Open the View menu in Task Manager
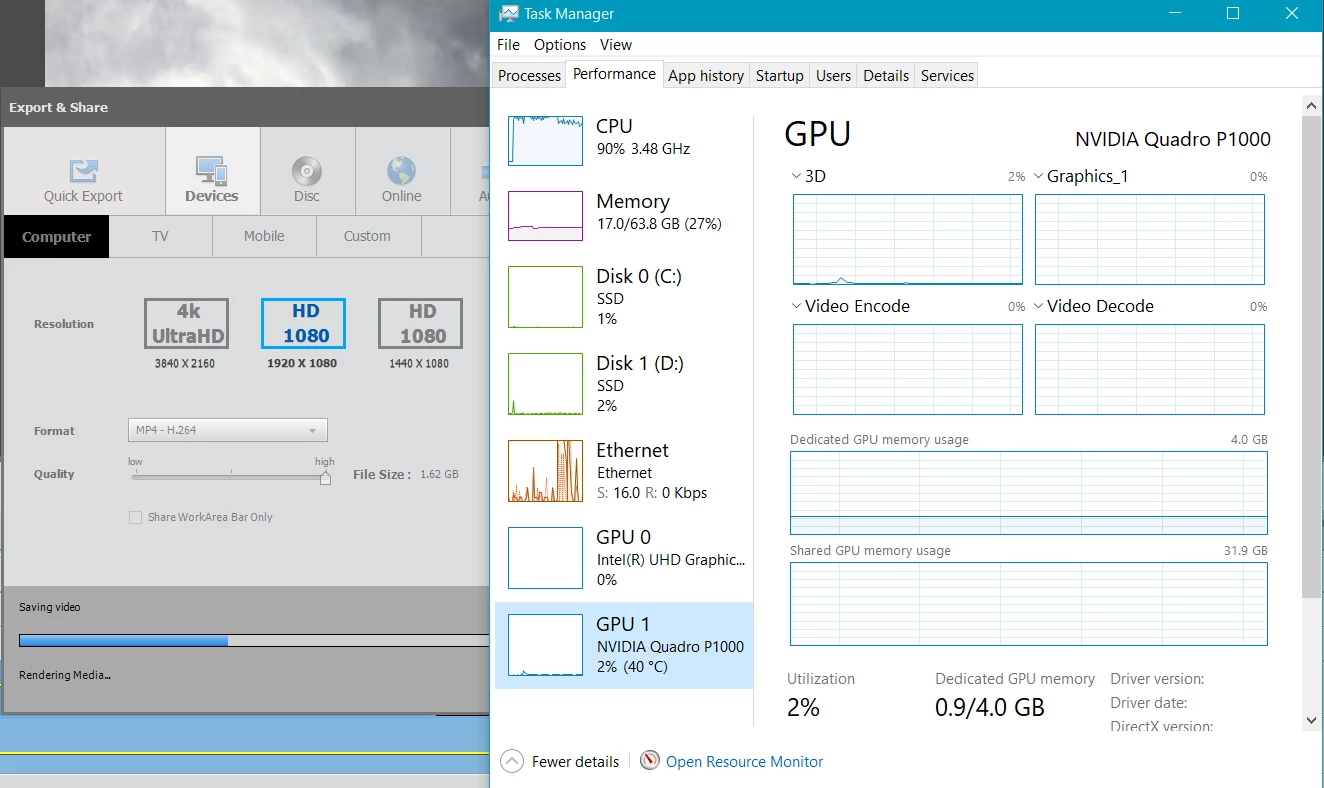The height and width of the screenshot is (788, 1324). pyautogui.click(x=616, y=44)
